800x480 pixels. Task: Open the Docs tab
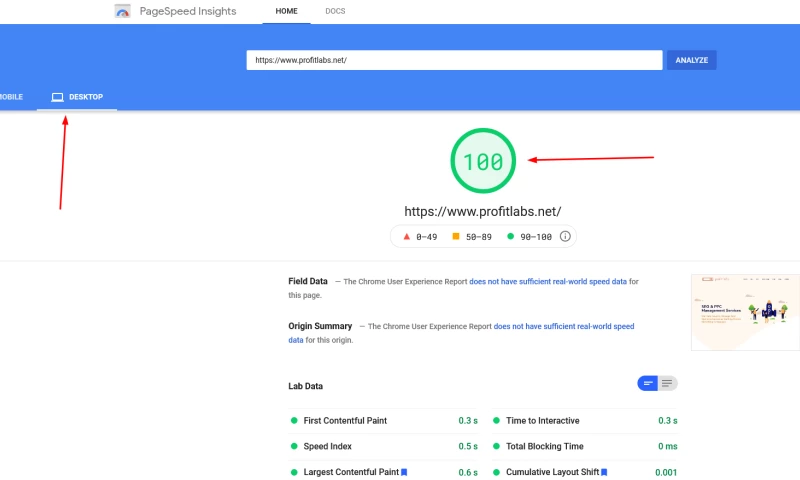click(x=335, y=11)
